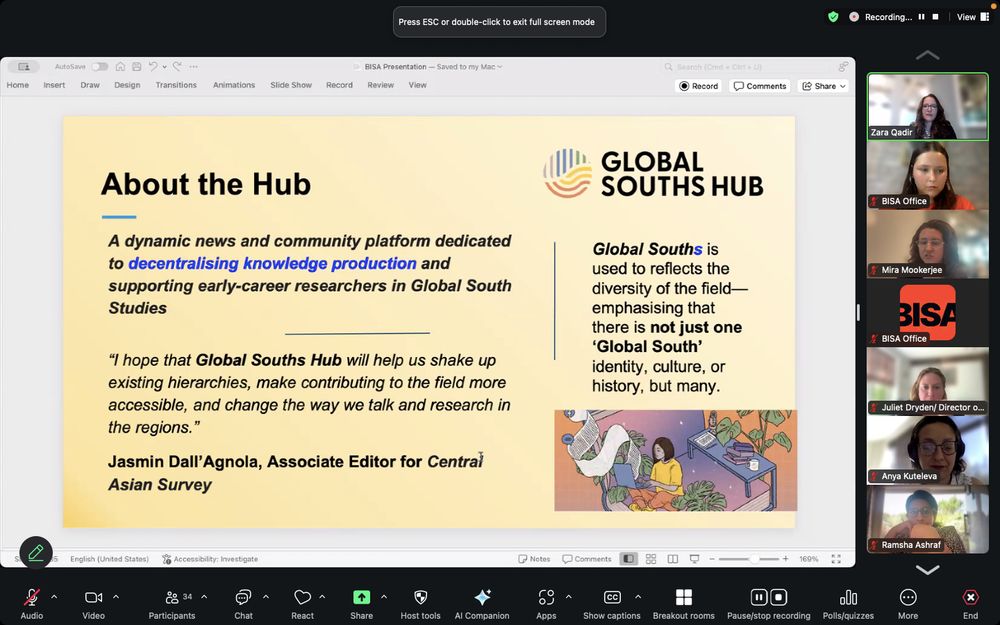Toggle Comments pane in status bar

587,559
